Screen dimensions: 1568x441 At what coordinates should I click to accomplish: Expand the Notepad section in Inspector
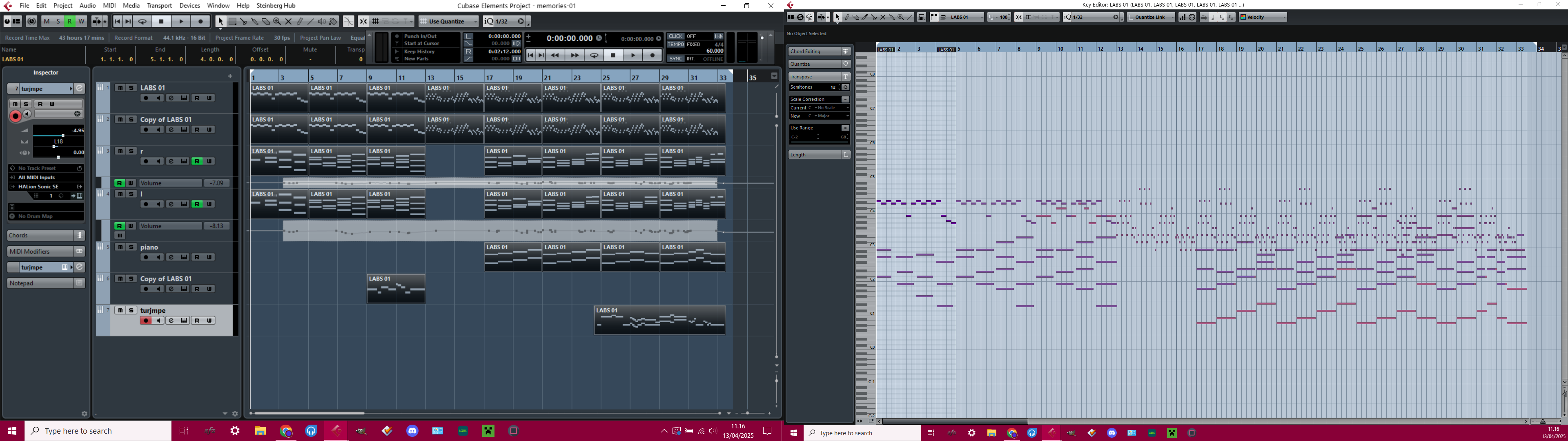[46, 283]
